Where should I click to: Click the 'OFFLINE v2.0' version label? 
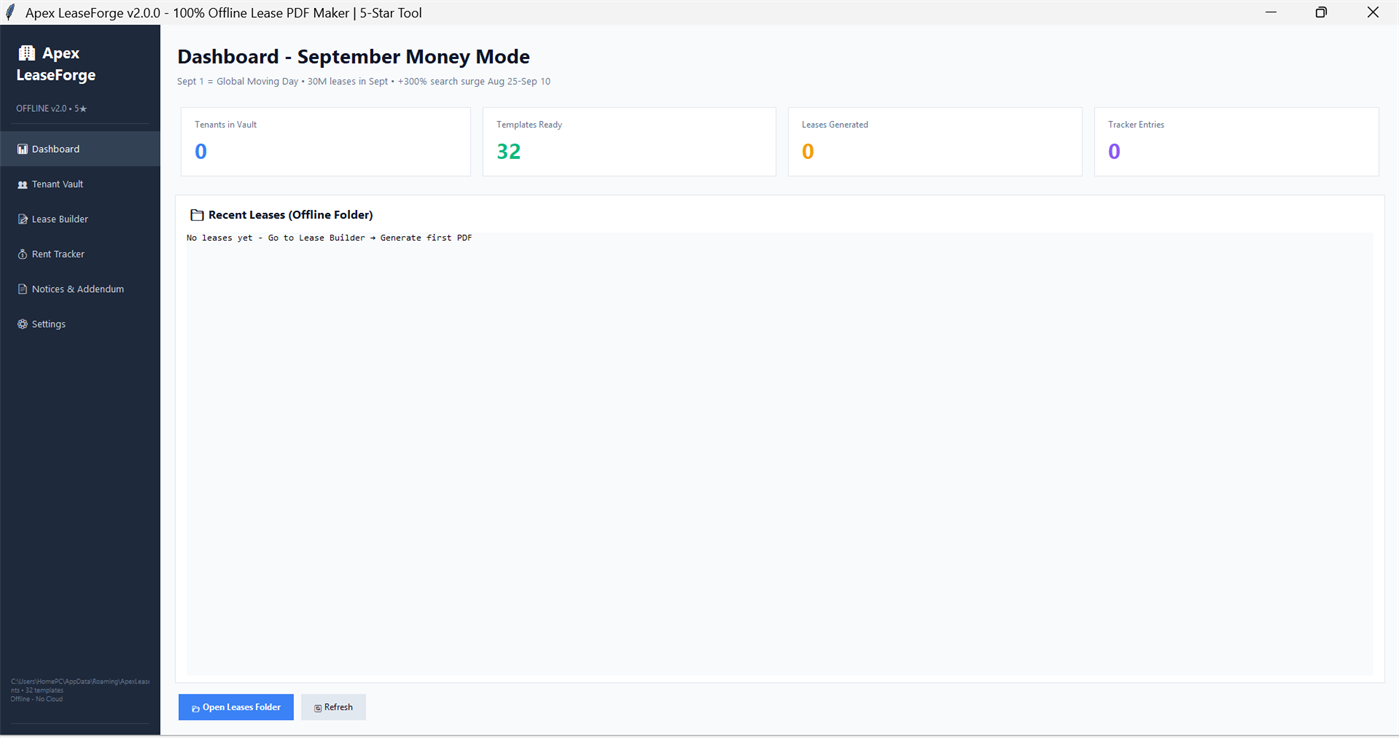51,108
